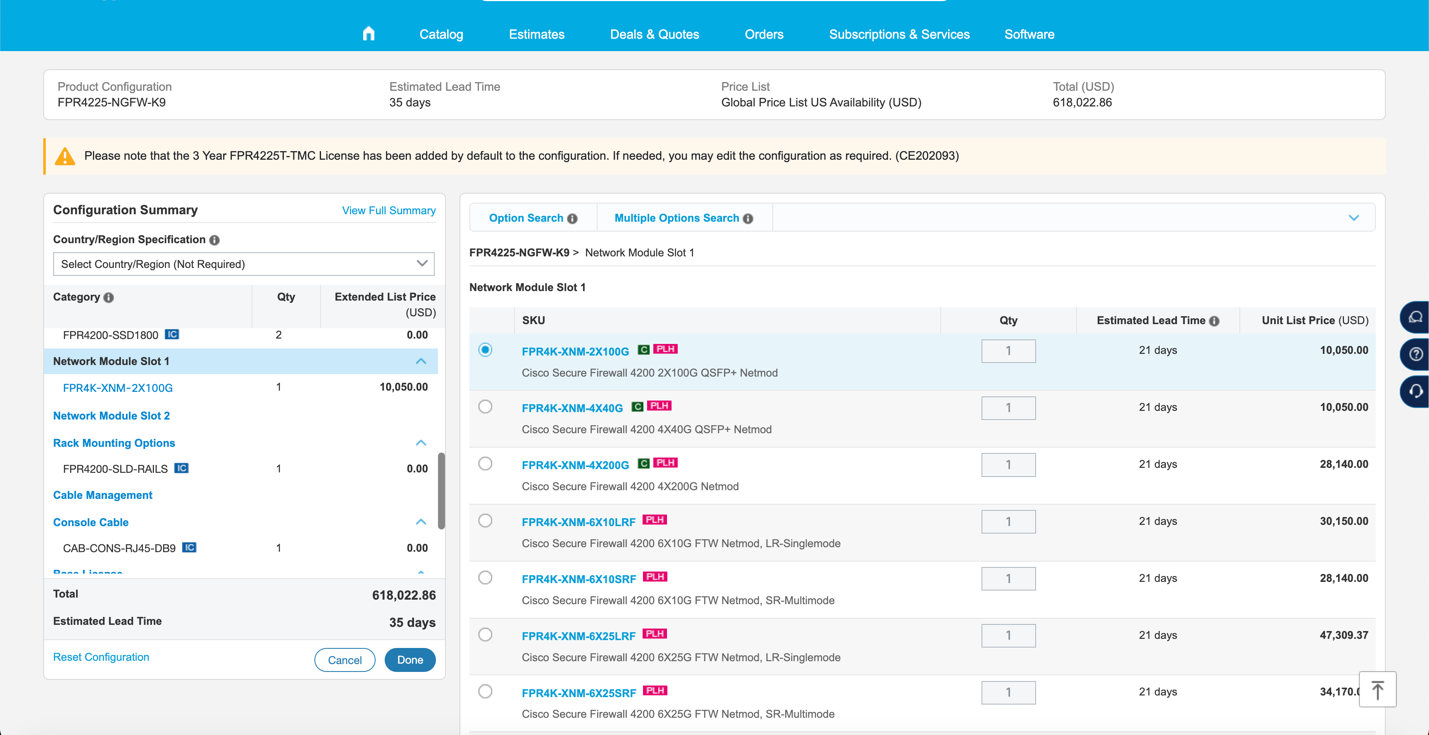This screenshot has height=735, width=1429.
Task: Click PLH badge on FPR4K-XNM-2X100G
Action: tap(666, 349)
